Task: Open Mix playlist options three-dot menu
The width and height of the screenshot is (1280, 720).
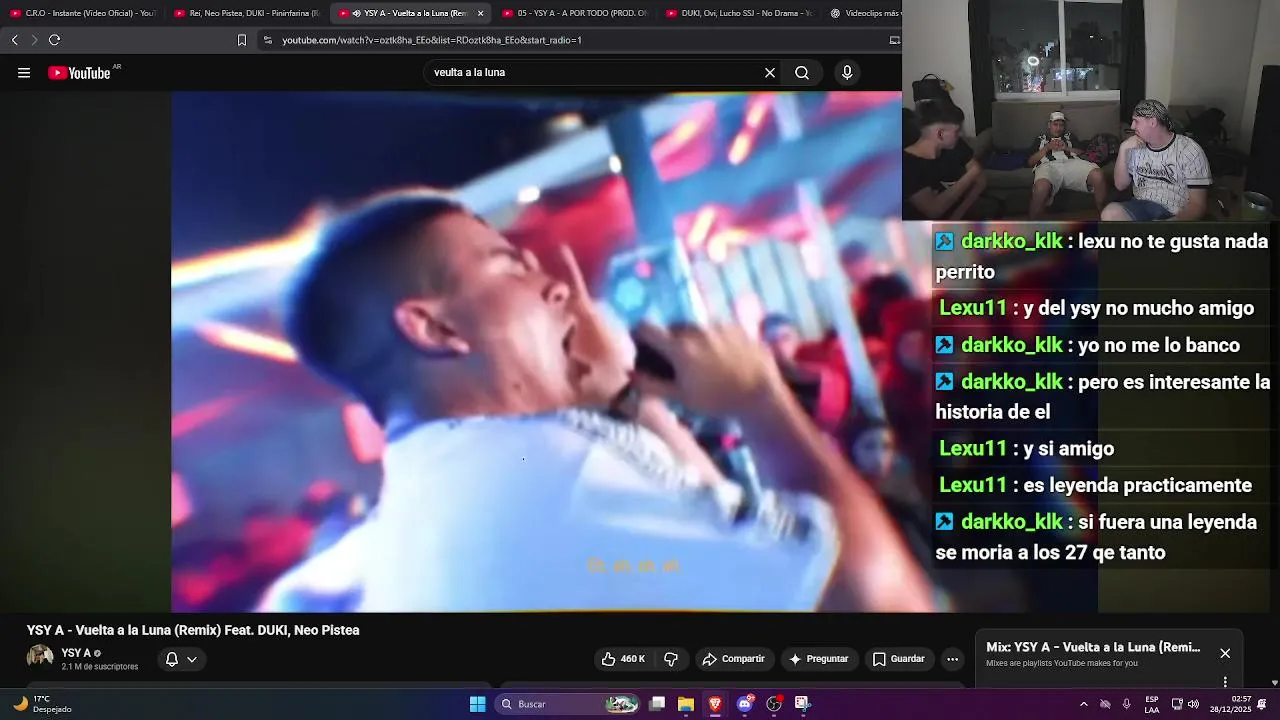Action: tap(1225, 682)
